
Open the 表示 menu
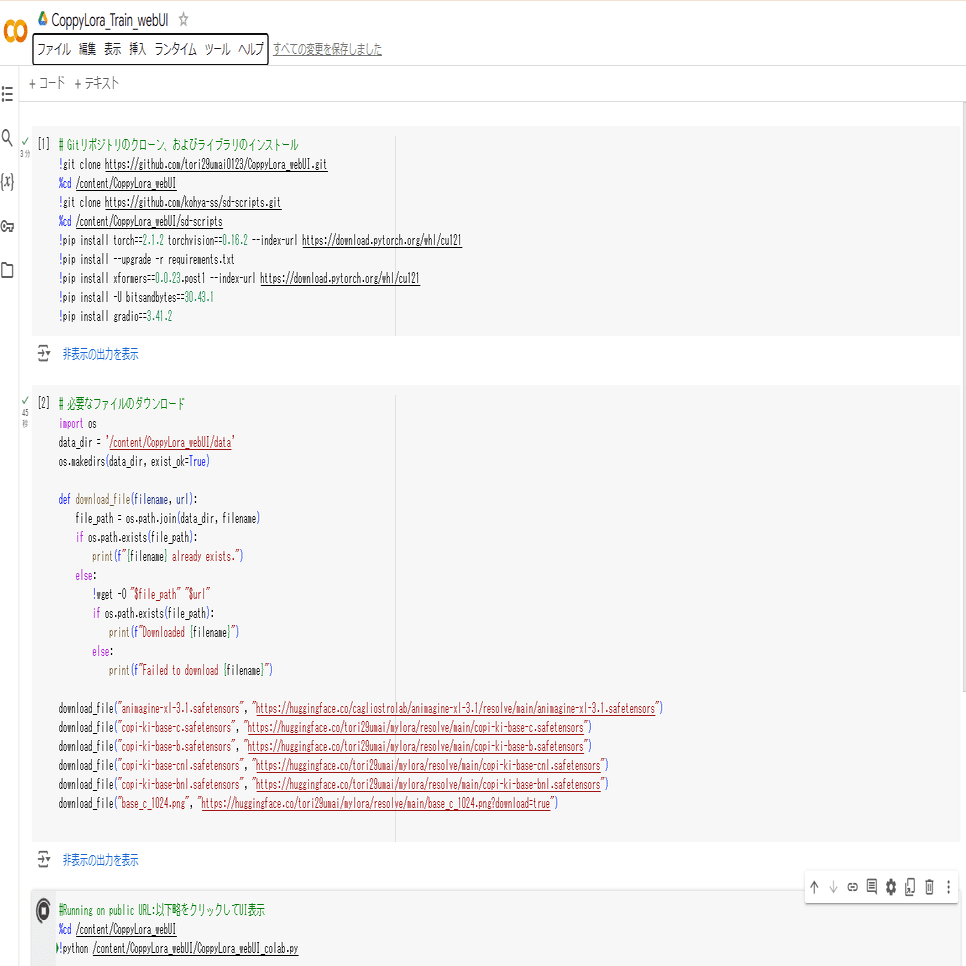(112, 49)
